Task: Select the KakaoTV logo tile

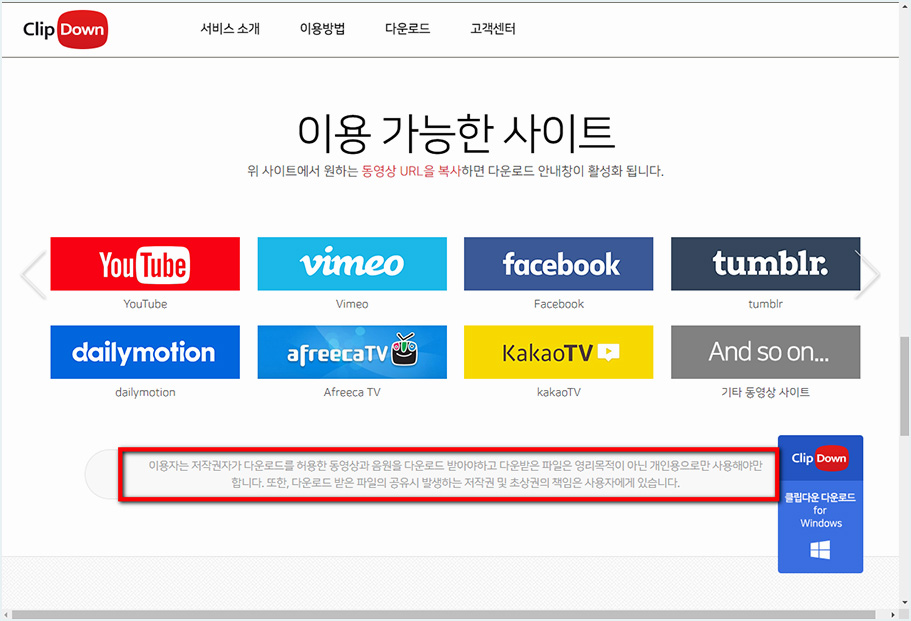Action: tap(558, 352)
